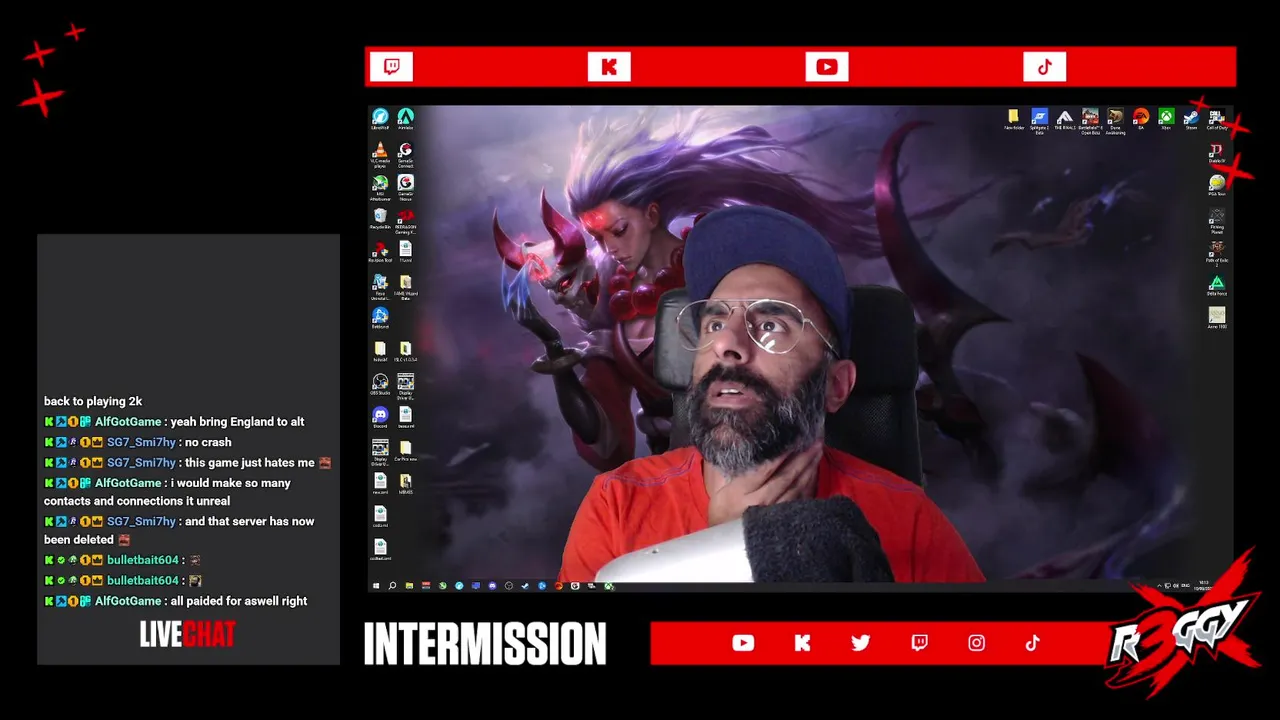Open the Recycle Bin on desktop
Image resolution: width=1280 pixels, height=720 pixels.
point(380,219)
